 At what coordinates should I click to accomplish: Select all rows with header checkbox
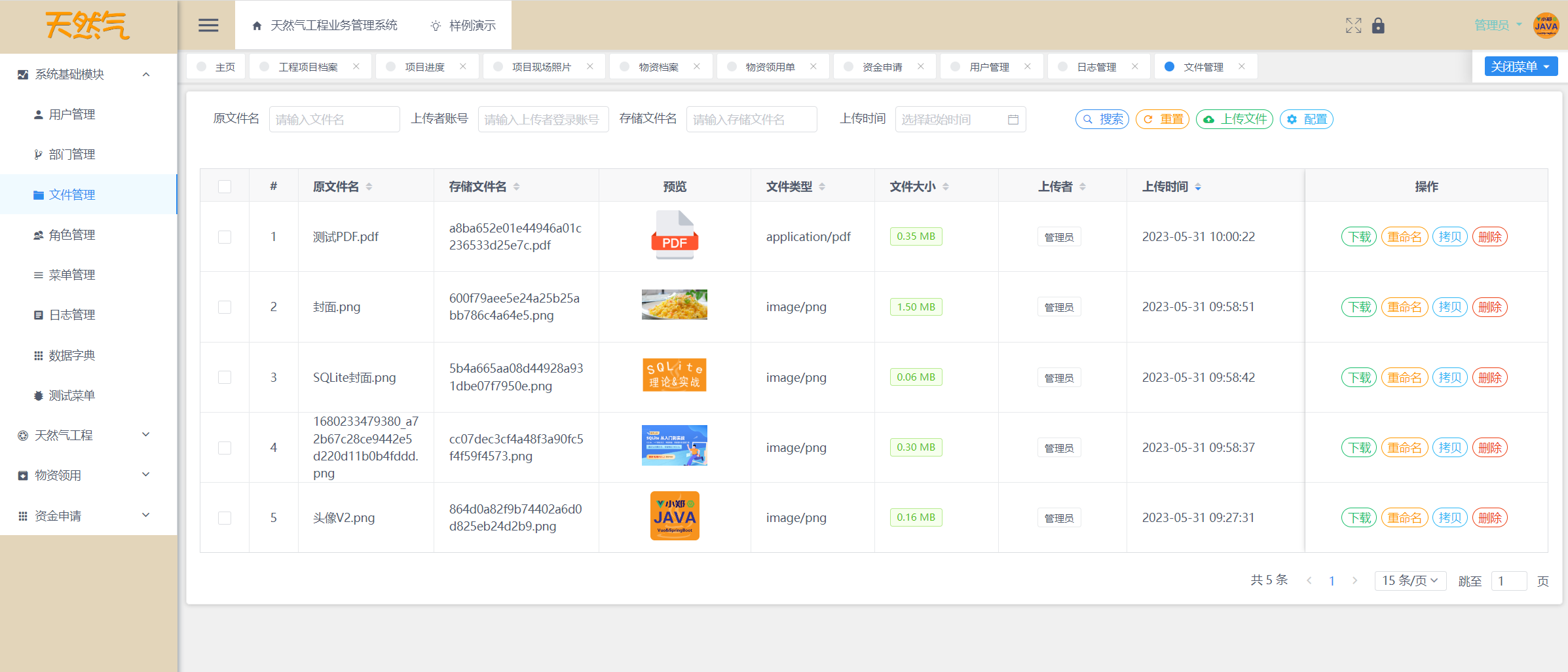(225, 187)
